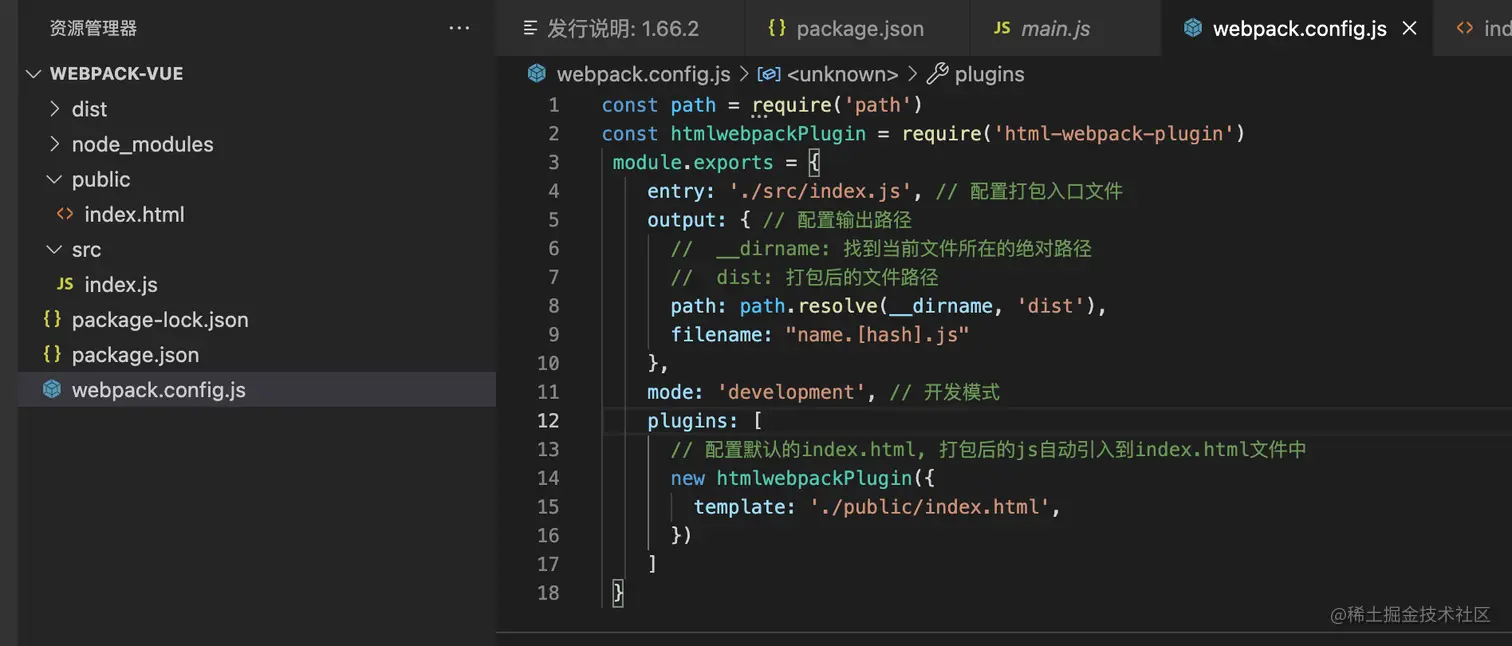Click 资源管理器 explorer panel title
1512x646 pixels.
pyautogui.click(x=93, y=28)
